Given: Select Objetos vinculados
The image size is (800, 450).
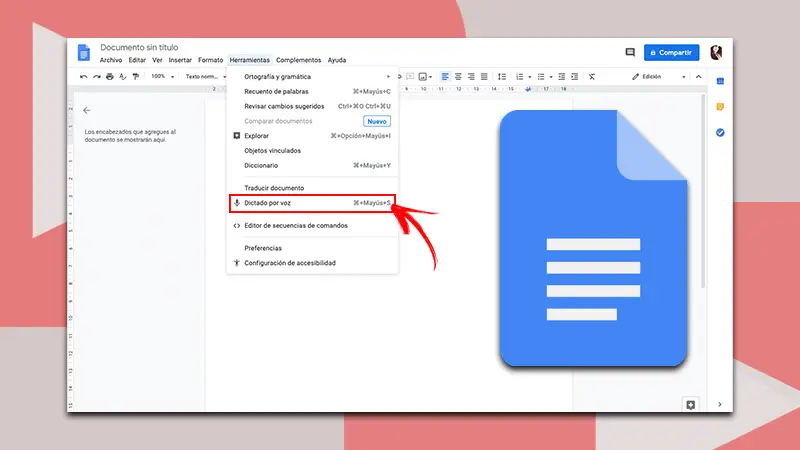Looking at the screenshot, I should (312, 151).
